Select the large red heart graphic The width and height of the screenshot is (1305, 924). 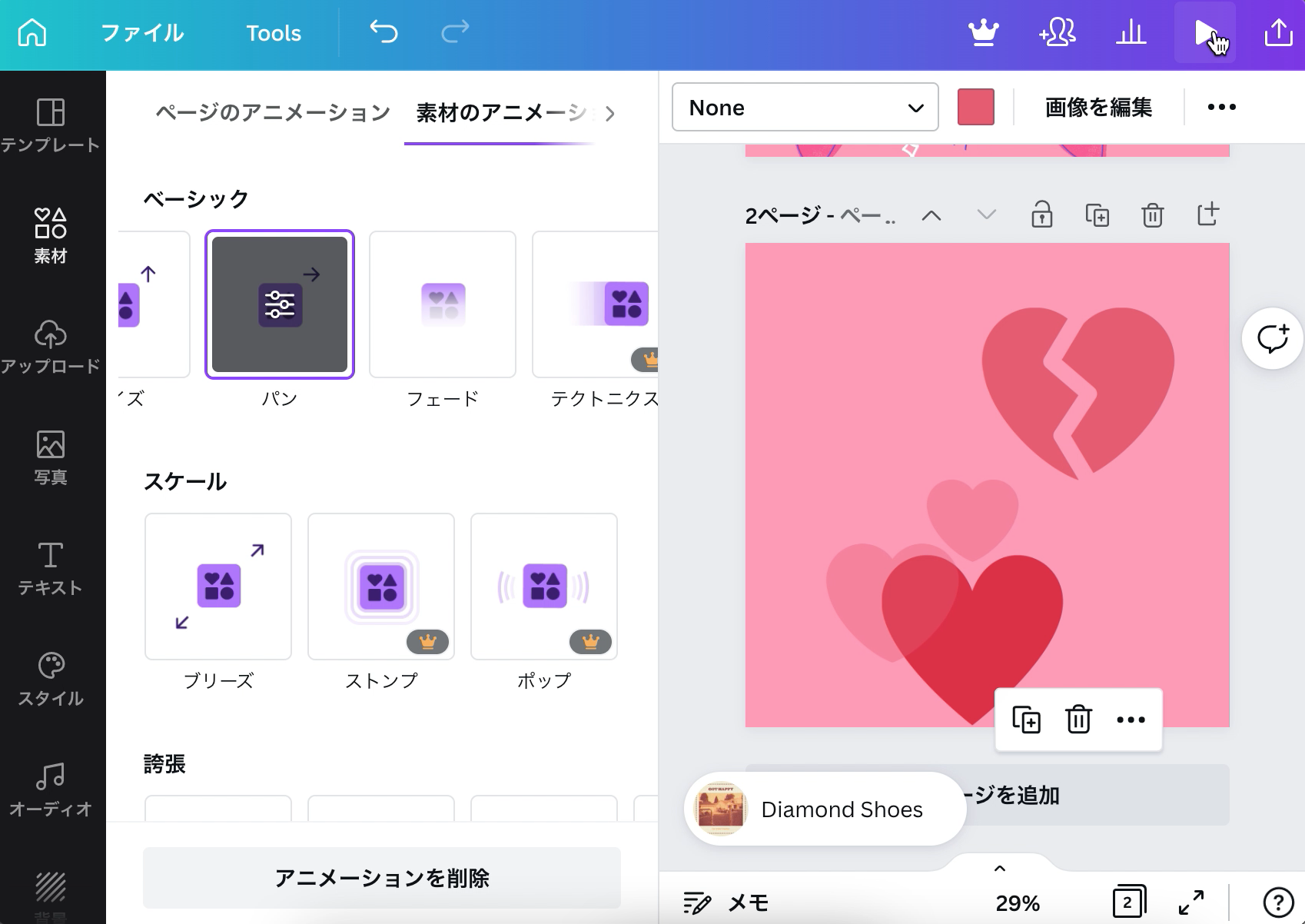pyautogui.click(x=972, y=638)
